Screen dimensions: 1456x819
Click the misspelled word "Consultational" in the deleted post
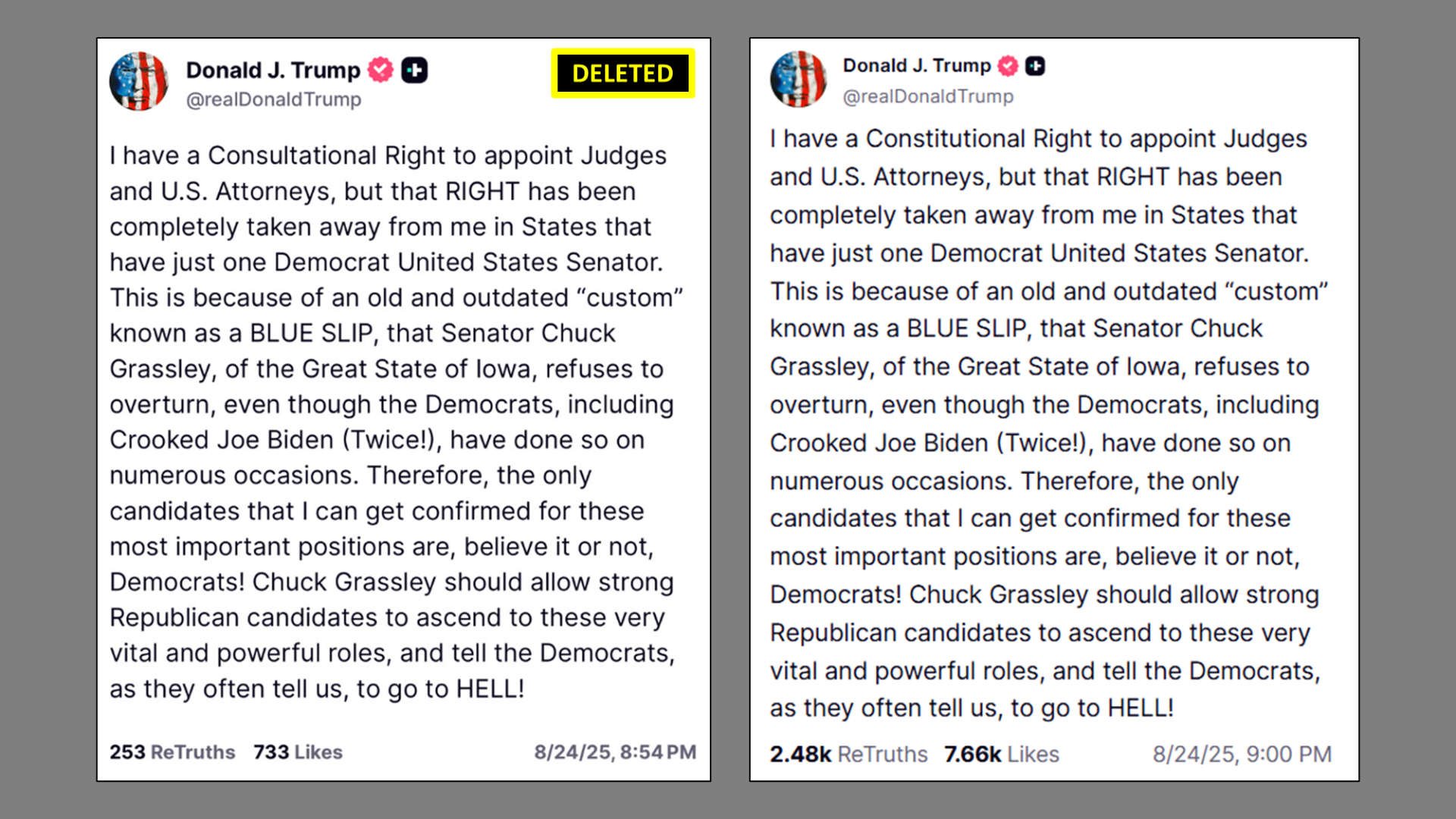[x=292, y=155]
